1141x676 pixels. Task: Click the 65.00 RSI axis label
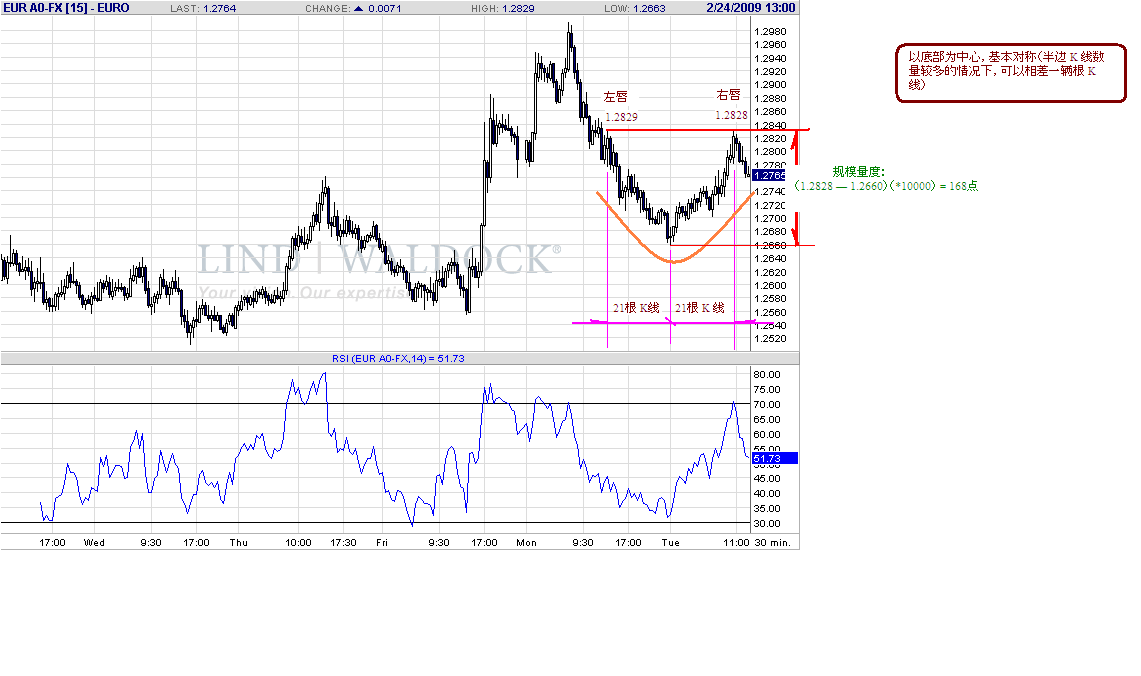(766, 420)
